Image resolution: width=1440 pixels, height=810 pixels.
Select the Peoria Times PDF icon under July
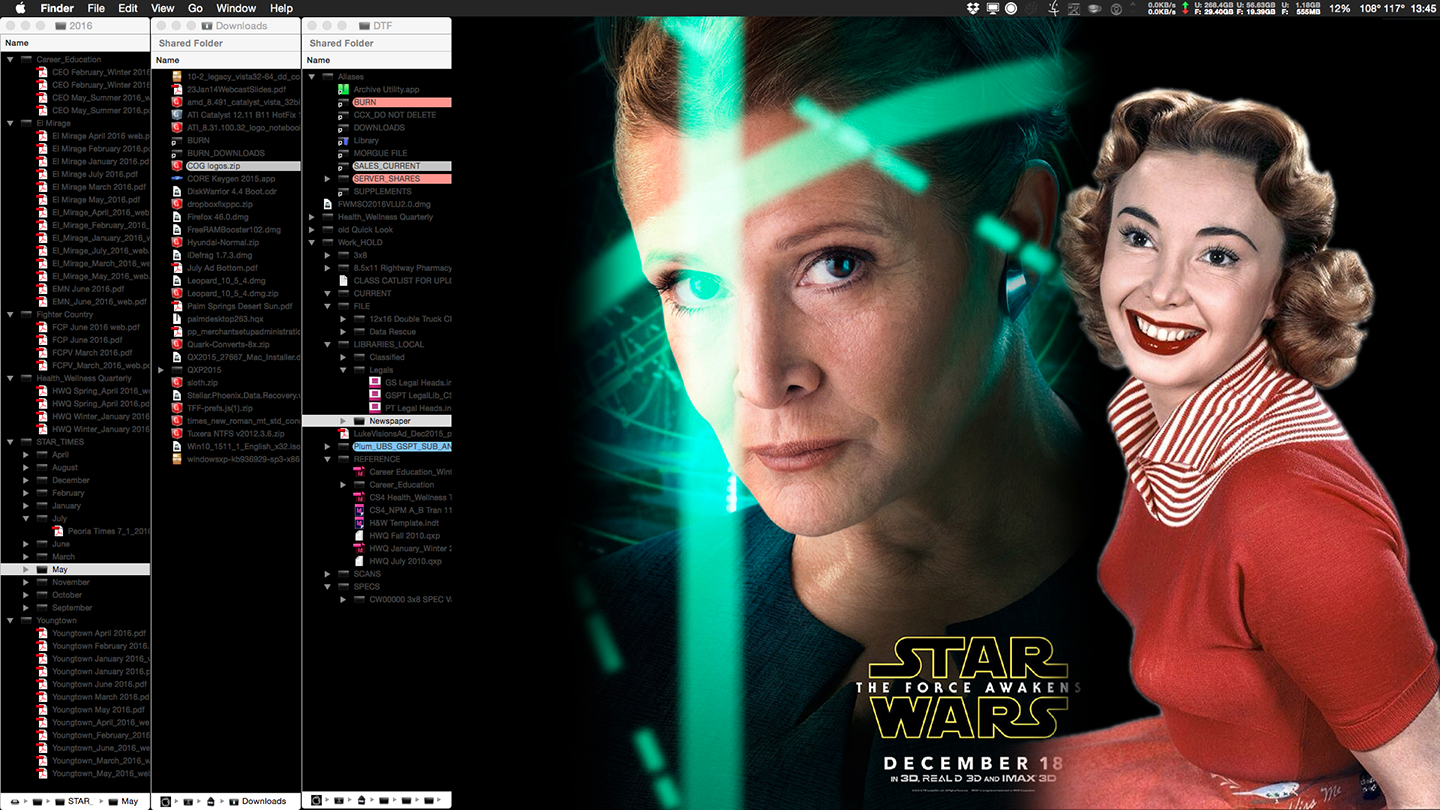[x=58, y=531]
